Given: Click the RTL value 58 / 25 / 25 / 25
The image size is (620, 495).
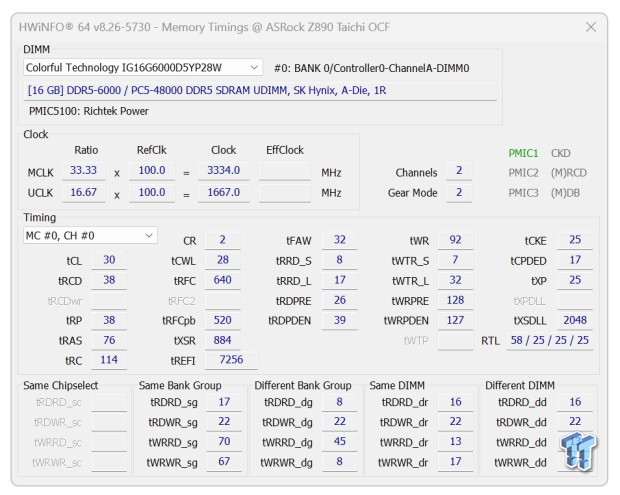Looking at the screenshot, I should (x=550, y=340).
